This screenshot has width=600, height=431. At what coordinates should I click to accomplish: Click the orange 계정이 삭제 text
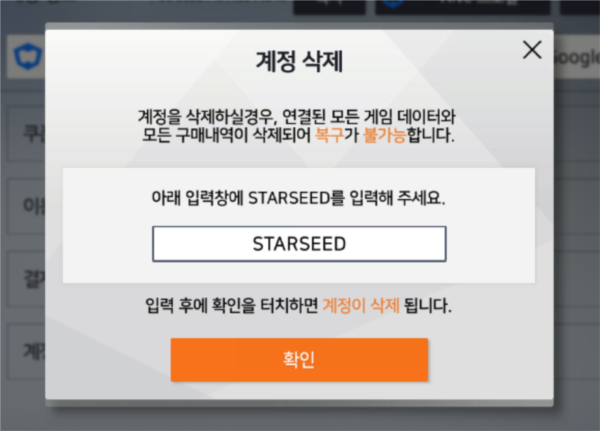[361, 305]
